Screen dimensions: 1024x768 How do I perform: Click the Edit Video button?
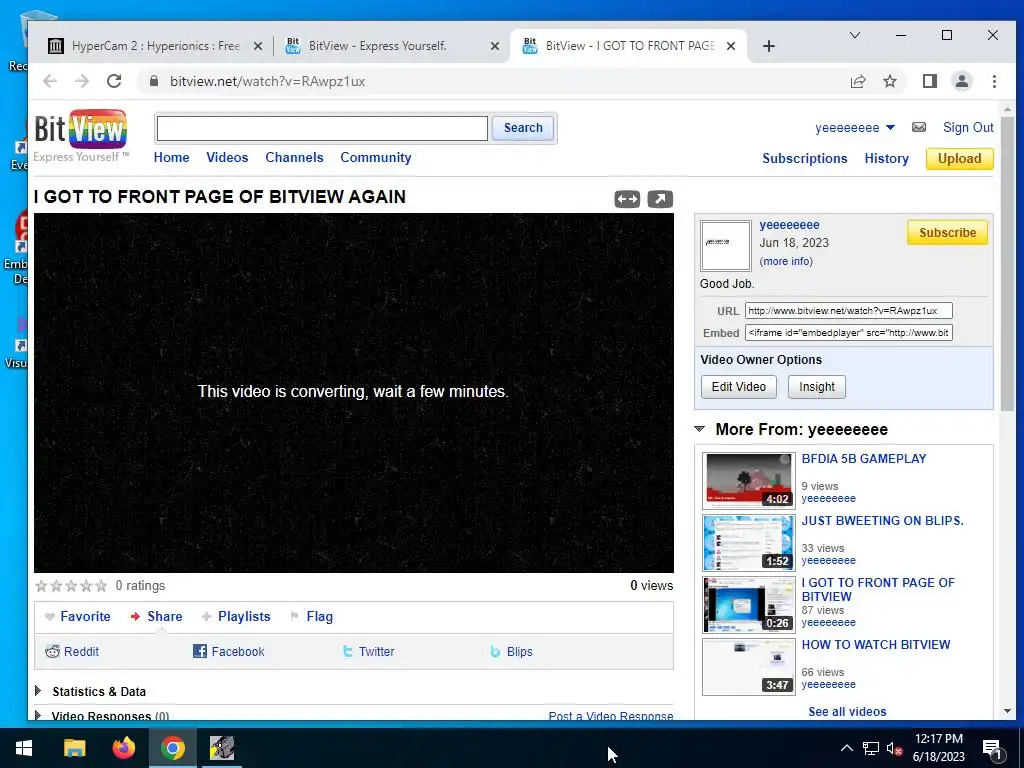coord(739,387)
